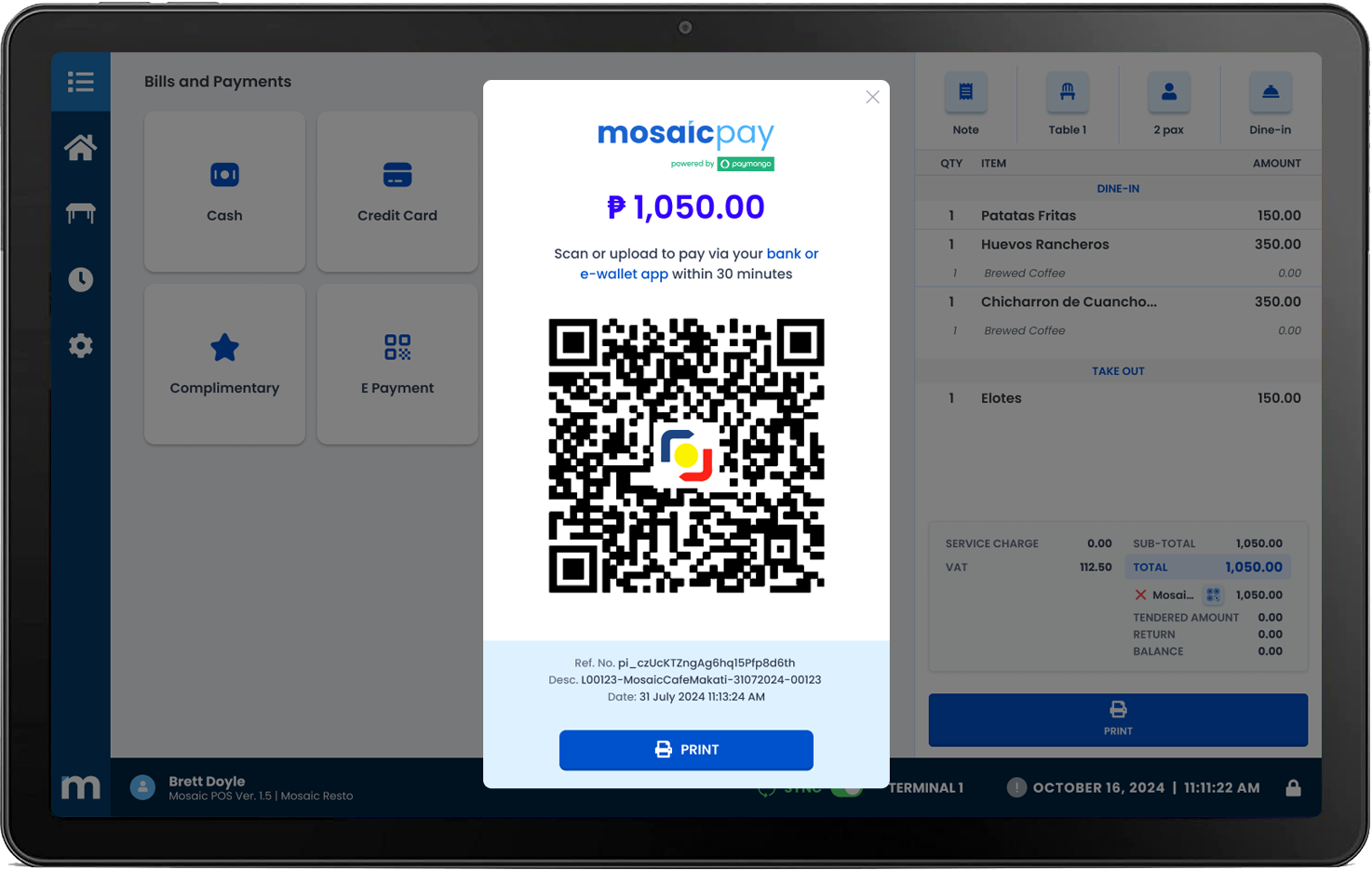
Task: Close the MosaicPay QR dialog
Action: click(872, 97)
